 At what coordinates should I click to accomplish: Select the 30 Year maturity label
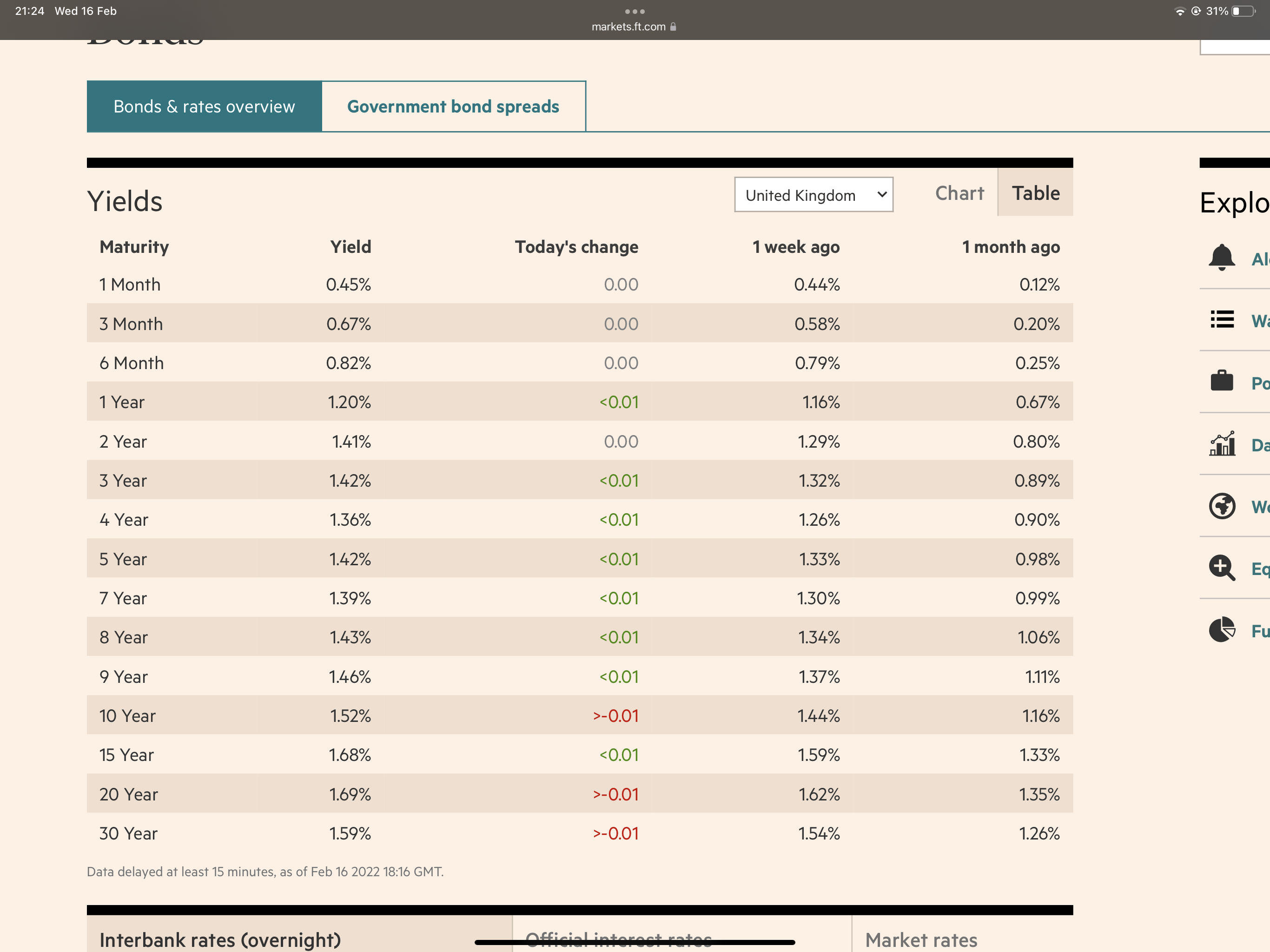click(128, 833)
